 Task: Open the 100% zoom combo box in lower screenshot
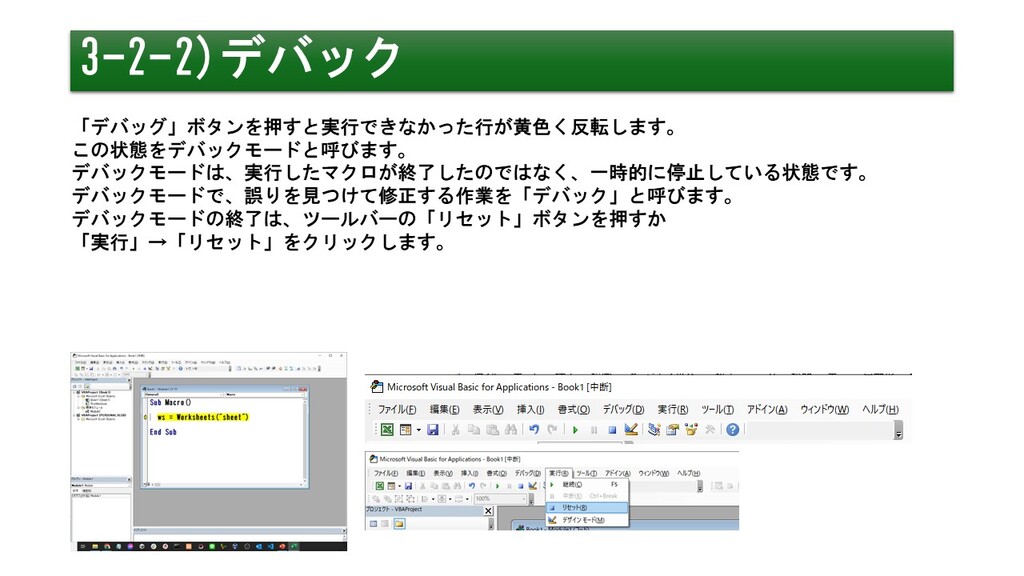(x=500, y=499)
